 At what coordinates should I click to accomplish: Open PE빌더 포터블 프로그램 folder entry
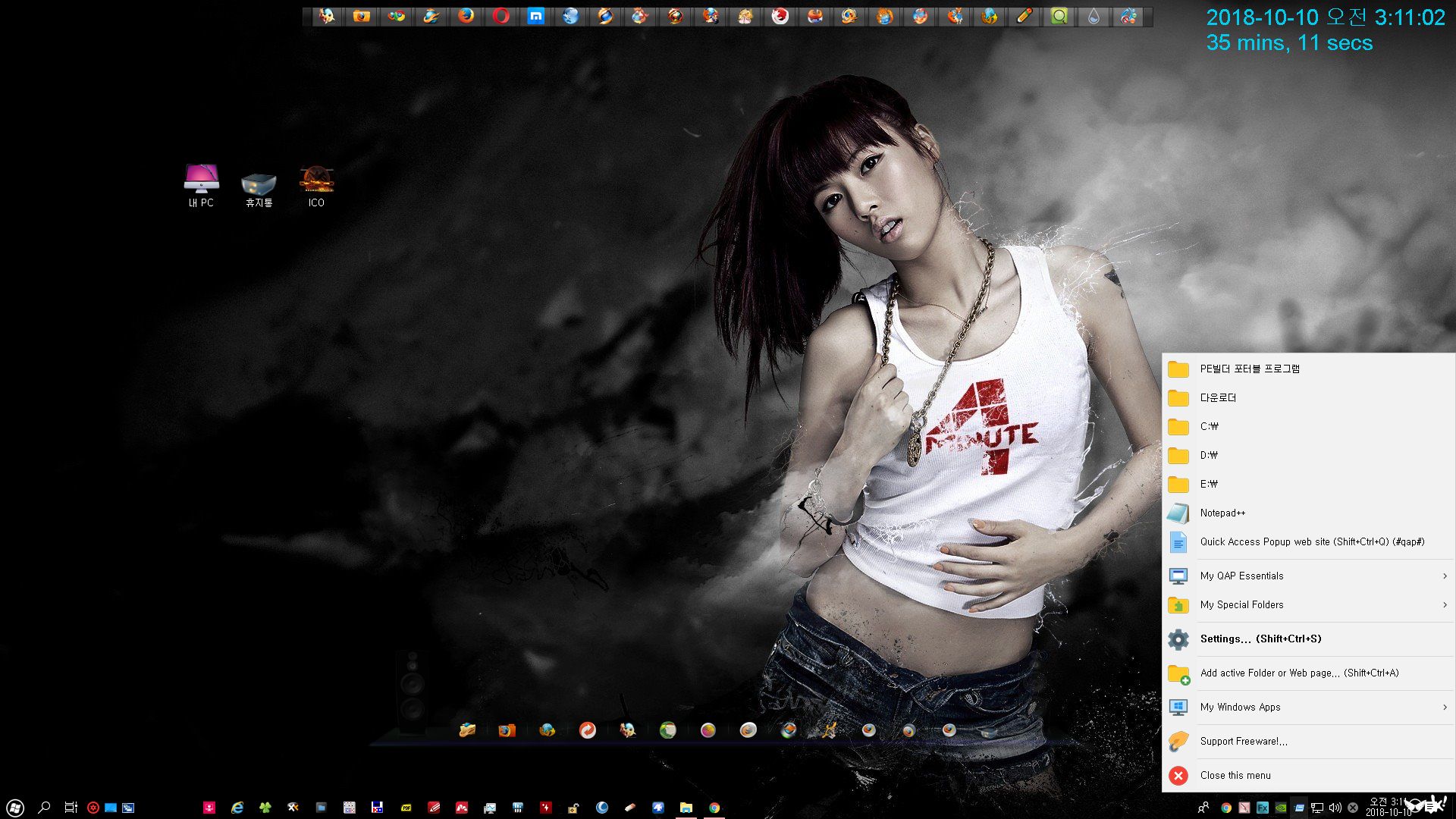pos(1308,369)
